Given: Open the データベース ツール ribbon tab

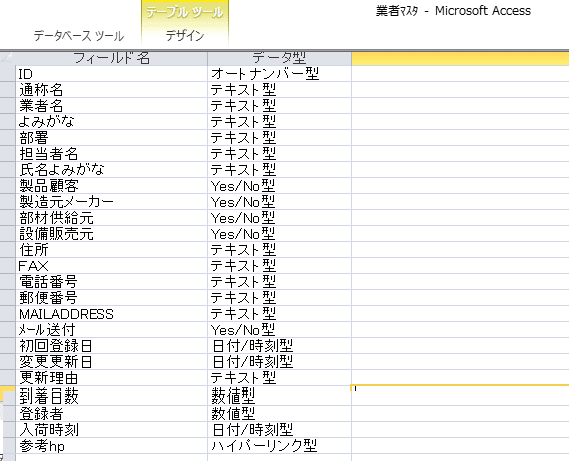Looking at the screenshot, I should click(79, 36).
